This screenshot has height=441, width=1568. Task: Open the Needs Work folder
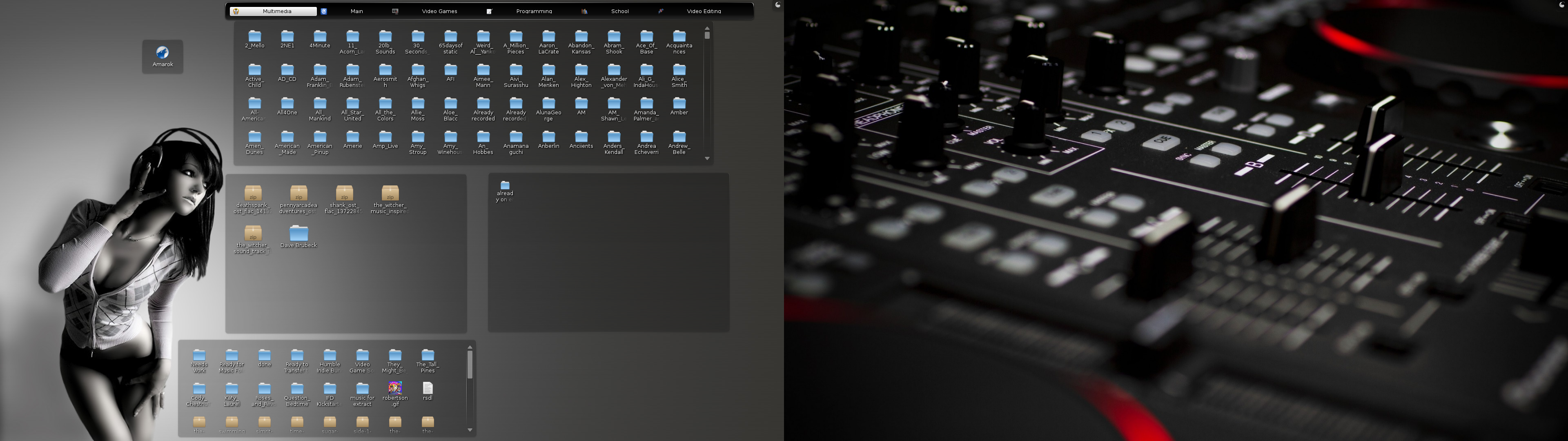click(x=199, y=361)
